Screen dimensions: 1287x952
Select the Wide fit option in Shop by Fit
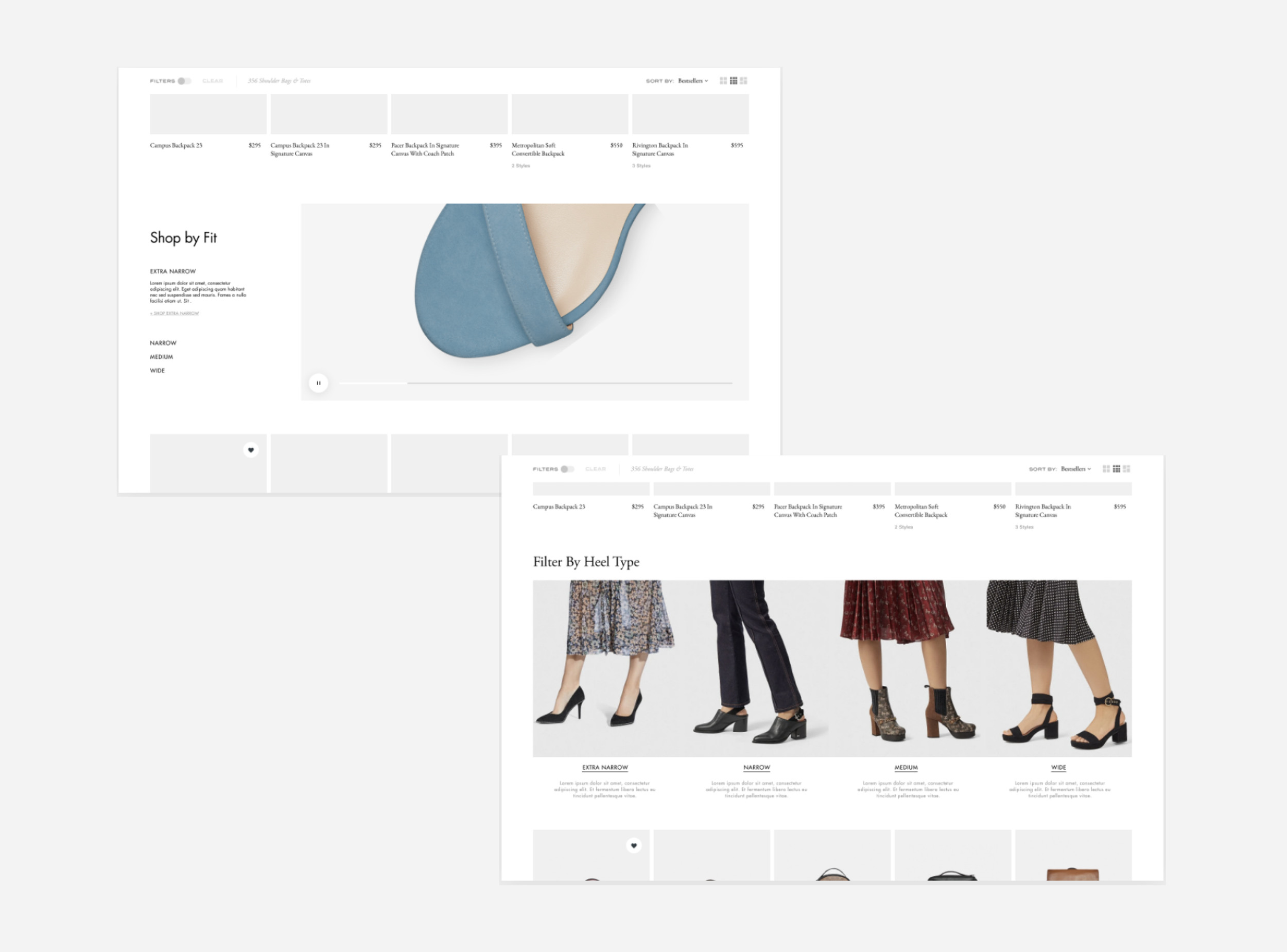coord(158,371)
